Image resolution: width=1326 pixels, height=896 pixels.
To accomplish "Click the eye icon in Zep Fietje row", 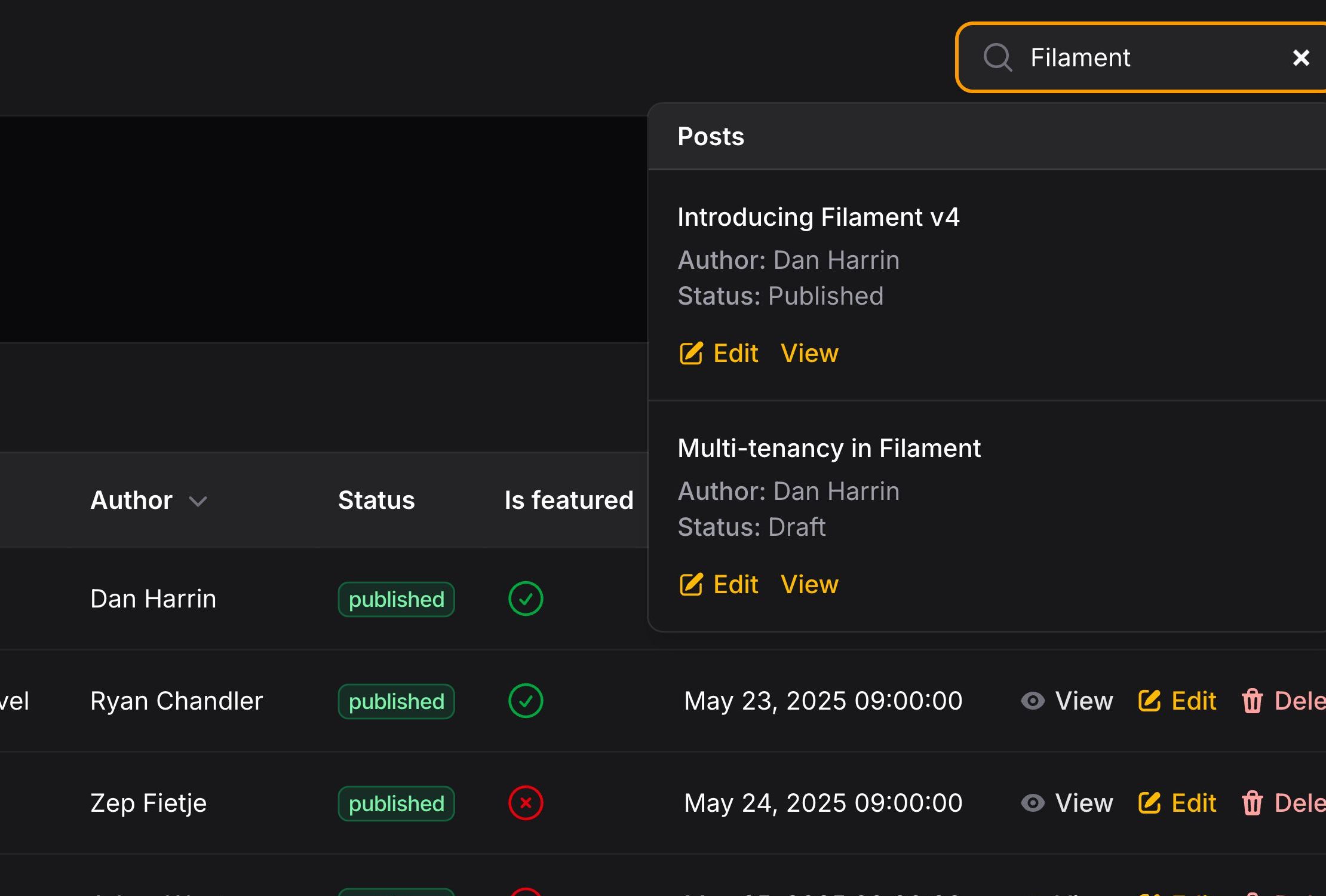I will (x=1033, y=803).
